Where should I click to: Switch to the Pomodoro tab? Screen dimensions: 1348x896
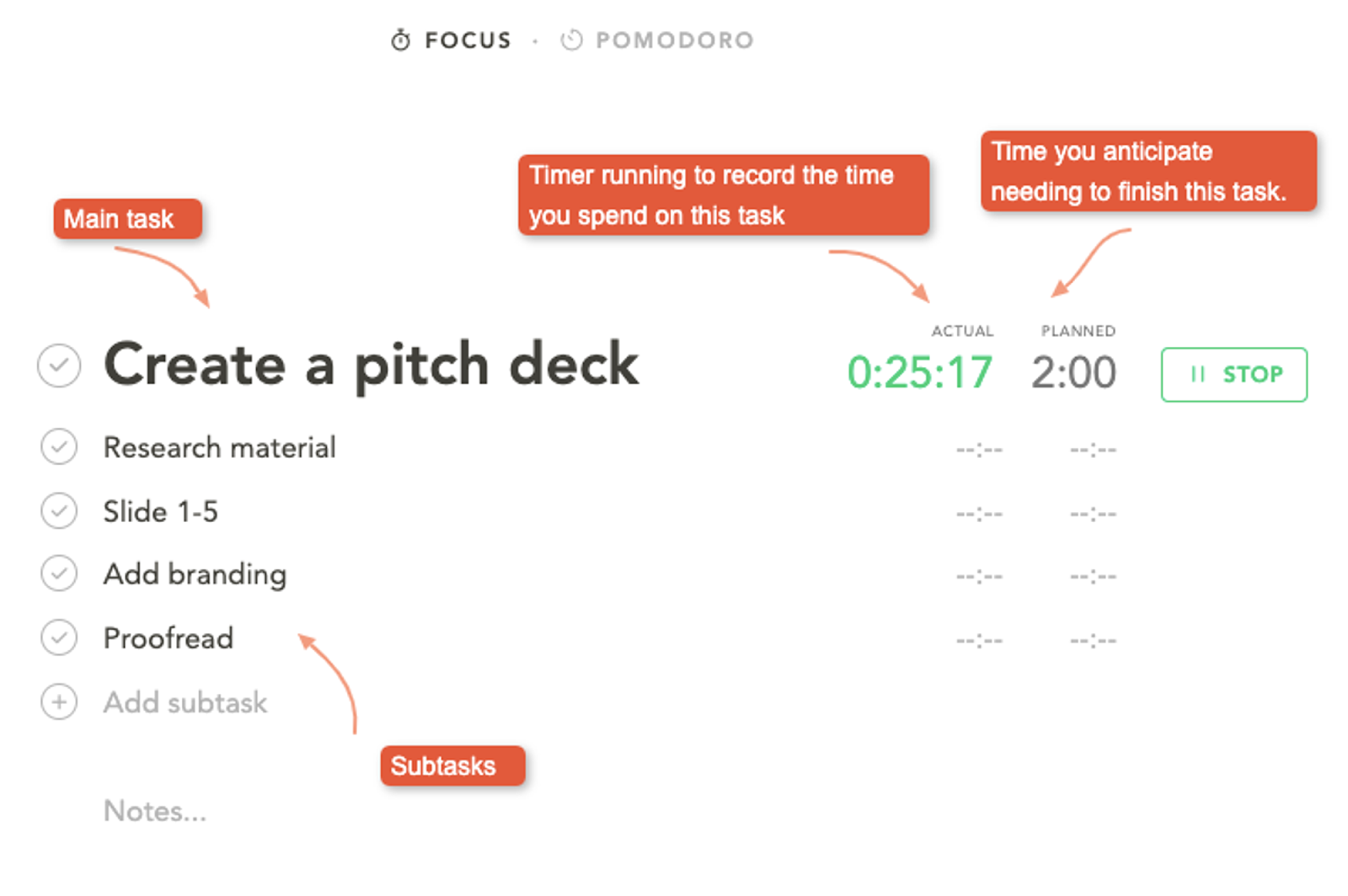657,40
